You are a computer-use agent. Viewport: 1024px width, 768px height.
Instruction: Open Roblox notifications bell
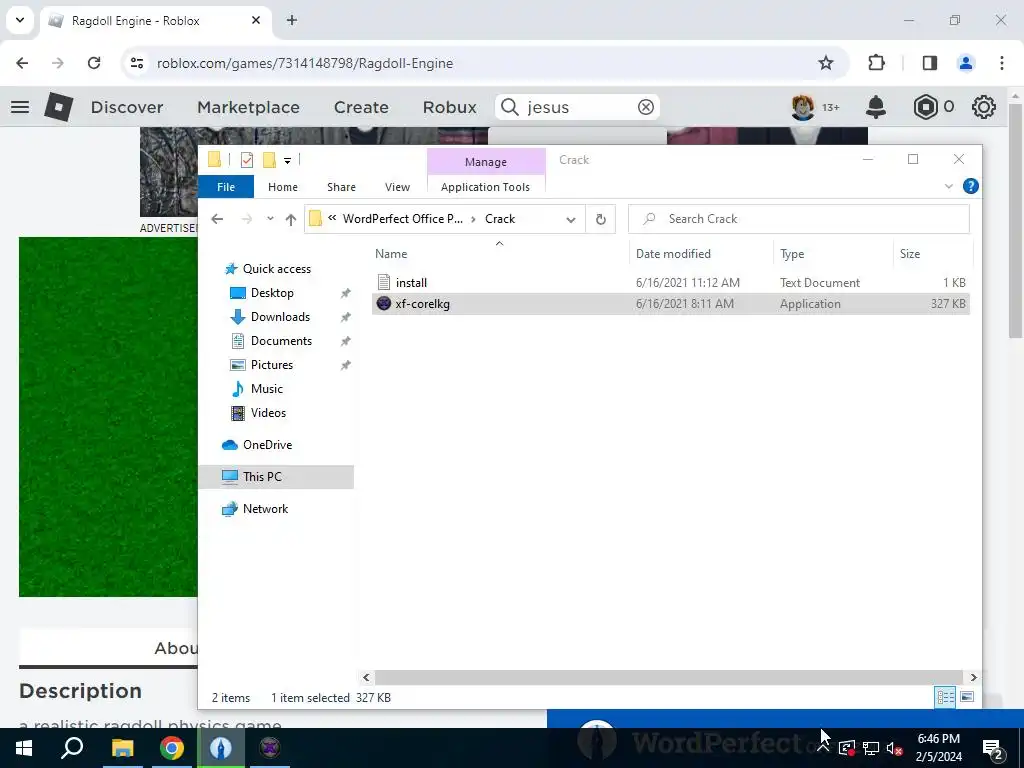click(x=876, y=107)
